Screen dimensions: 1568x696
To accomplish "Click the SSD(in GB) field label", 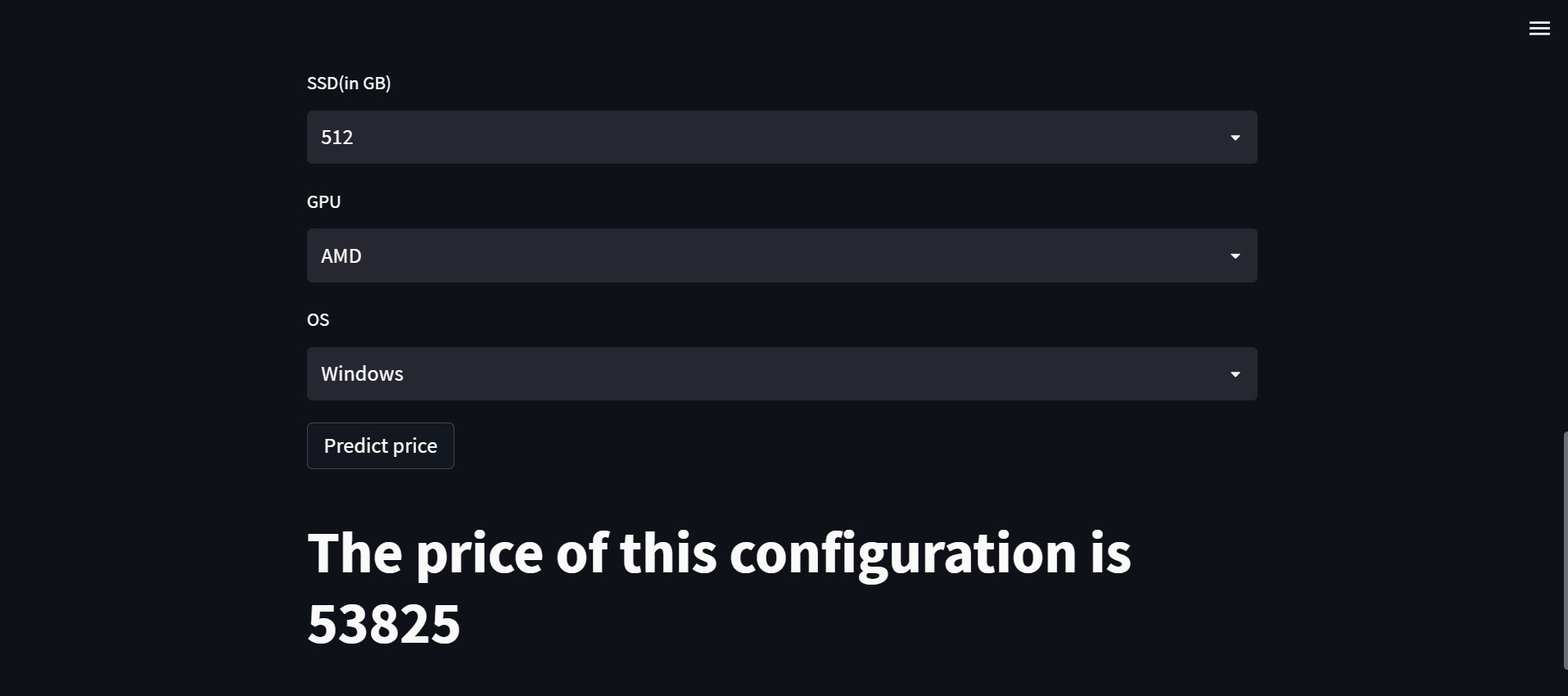I will point(349,82).
